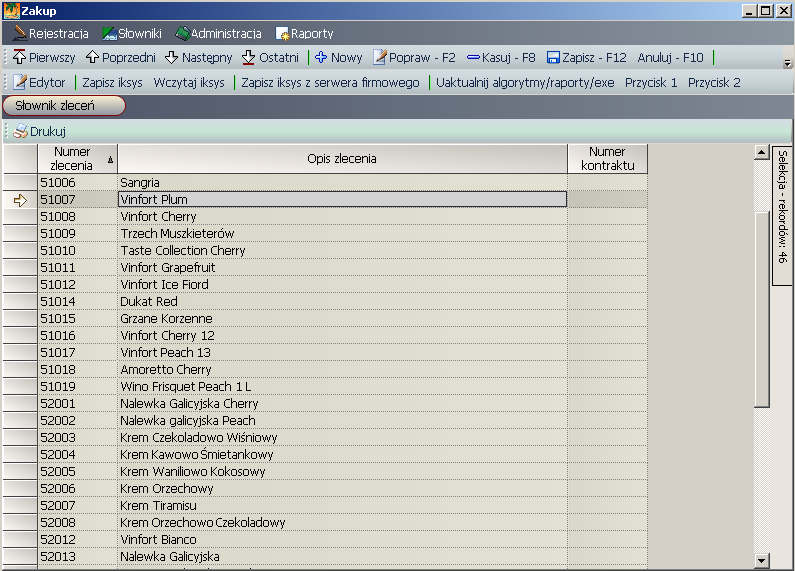Click the Rejestracja pen icon
The height and width of the screenshot is (571, 795).
[20, 33]
